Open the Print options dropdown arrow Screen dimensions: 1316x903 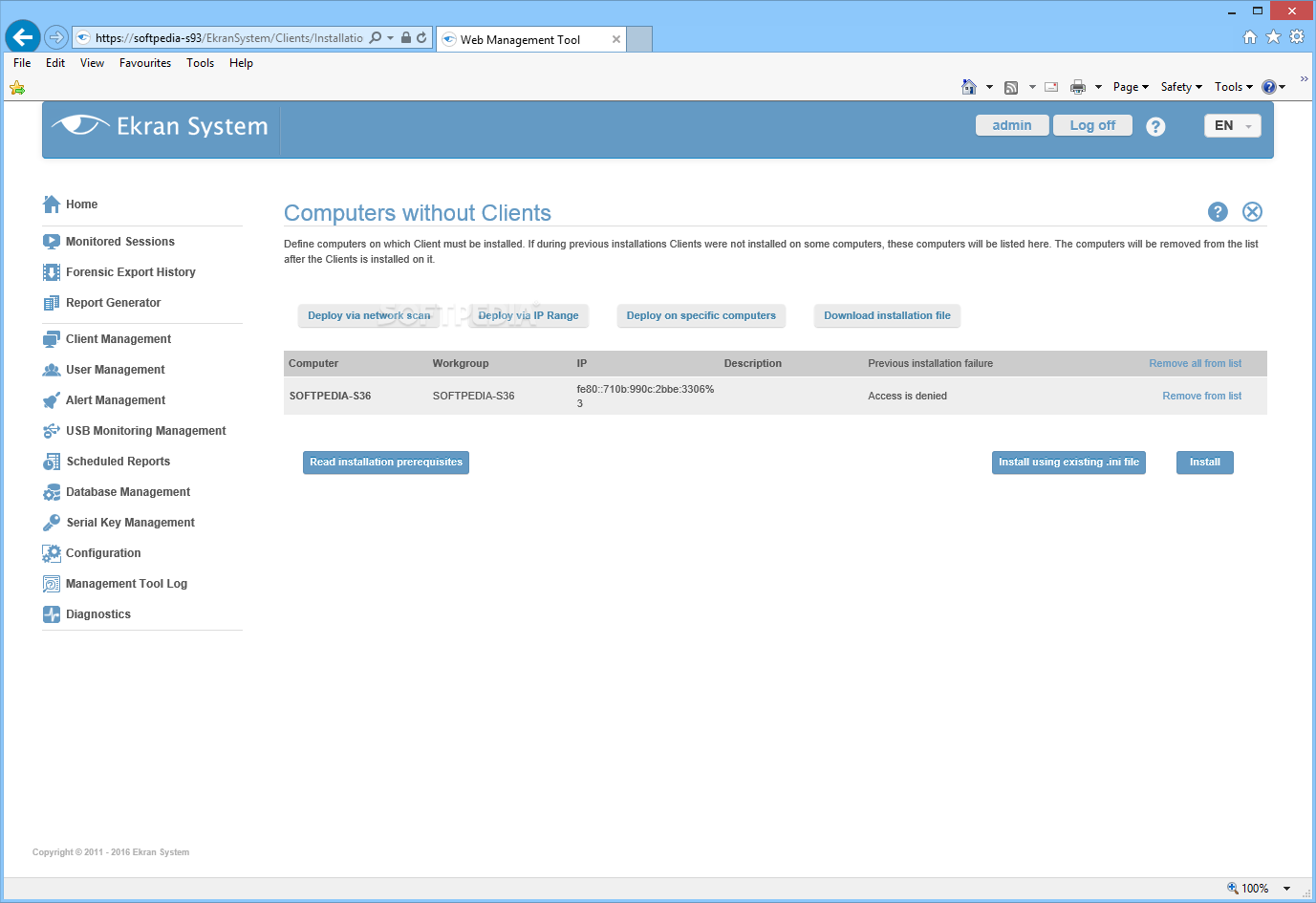[1098, 87]
